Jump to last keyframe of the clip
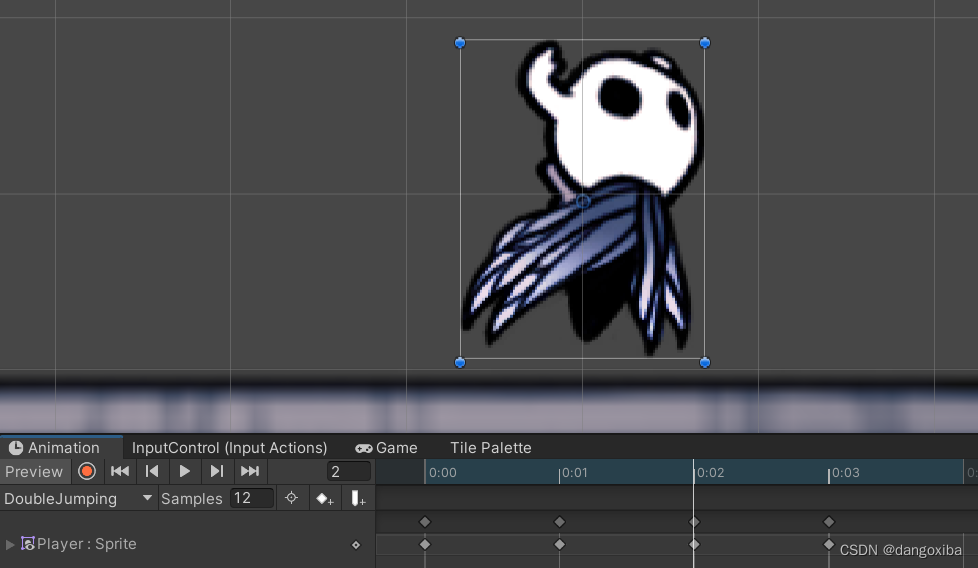The width and height of the screenshot is (978, 568). [x=249, y=471]
